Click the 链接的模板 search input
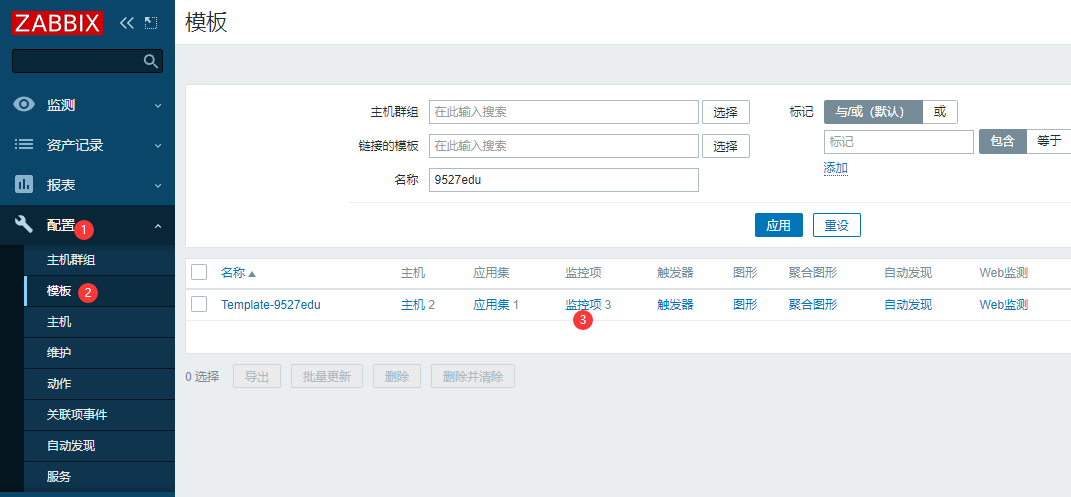This screenshot has height=497, width=1071. [x=564, y=145]
